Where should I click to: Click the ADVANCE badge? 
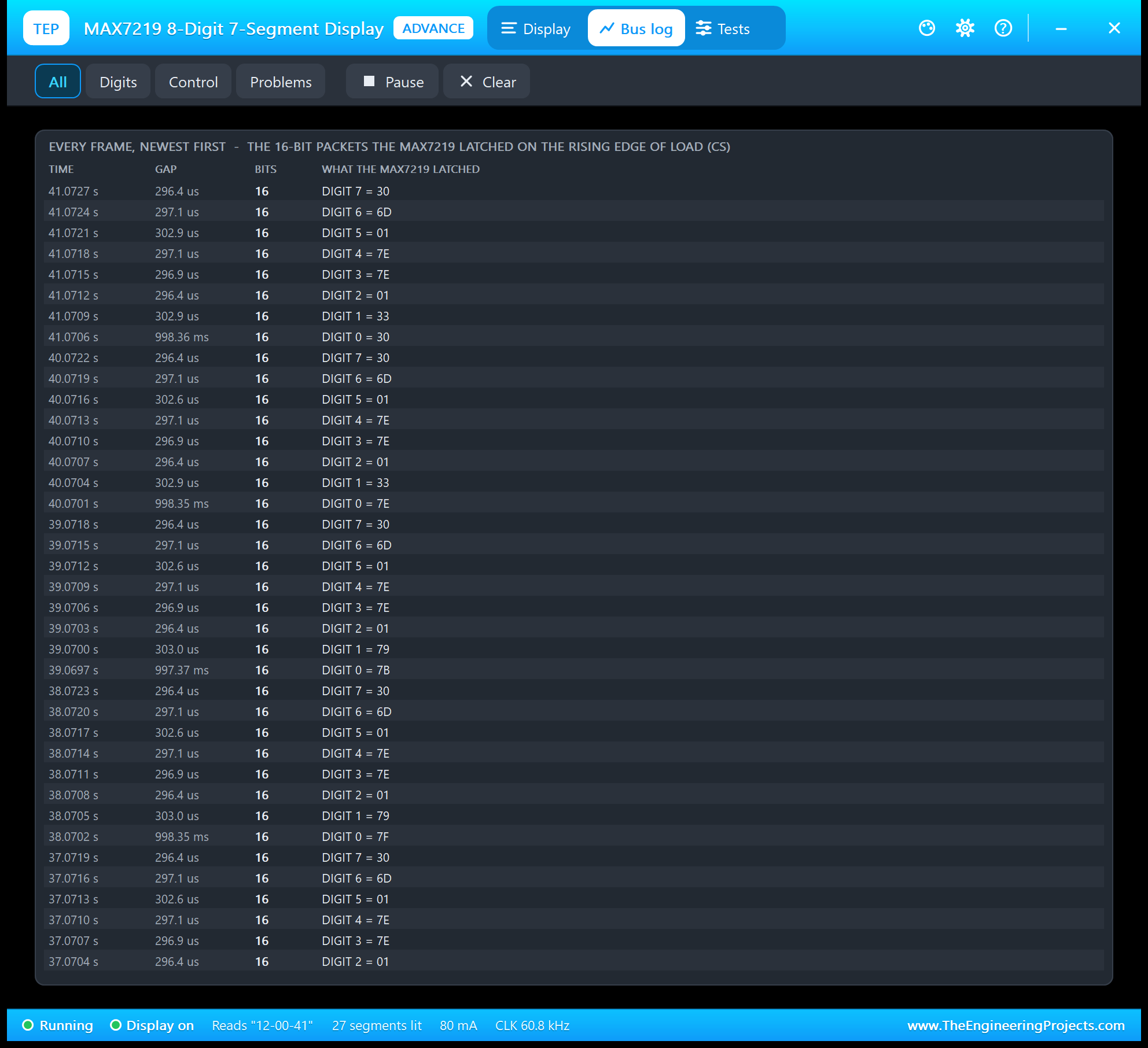tap(433, 28)
